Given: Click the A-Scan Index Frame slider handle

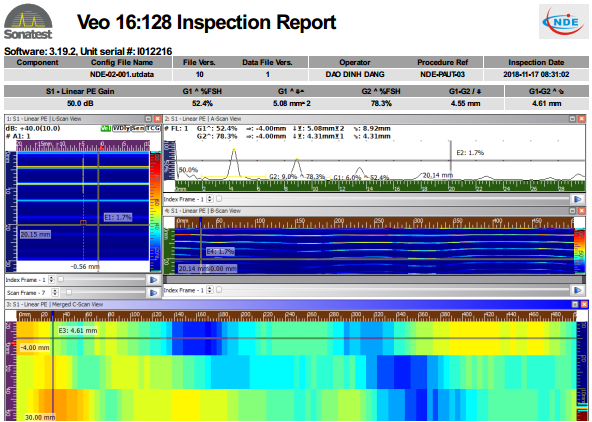Looking at the screenshot, I should 219,199.
